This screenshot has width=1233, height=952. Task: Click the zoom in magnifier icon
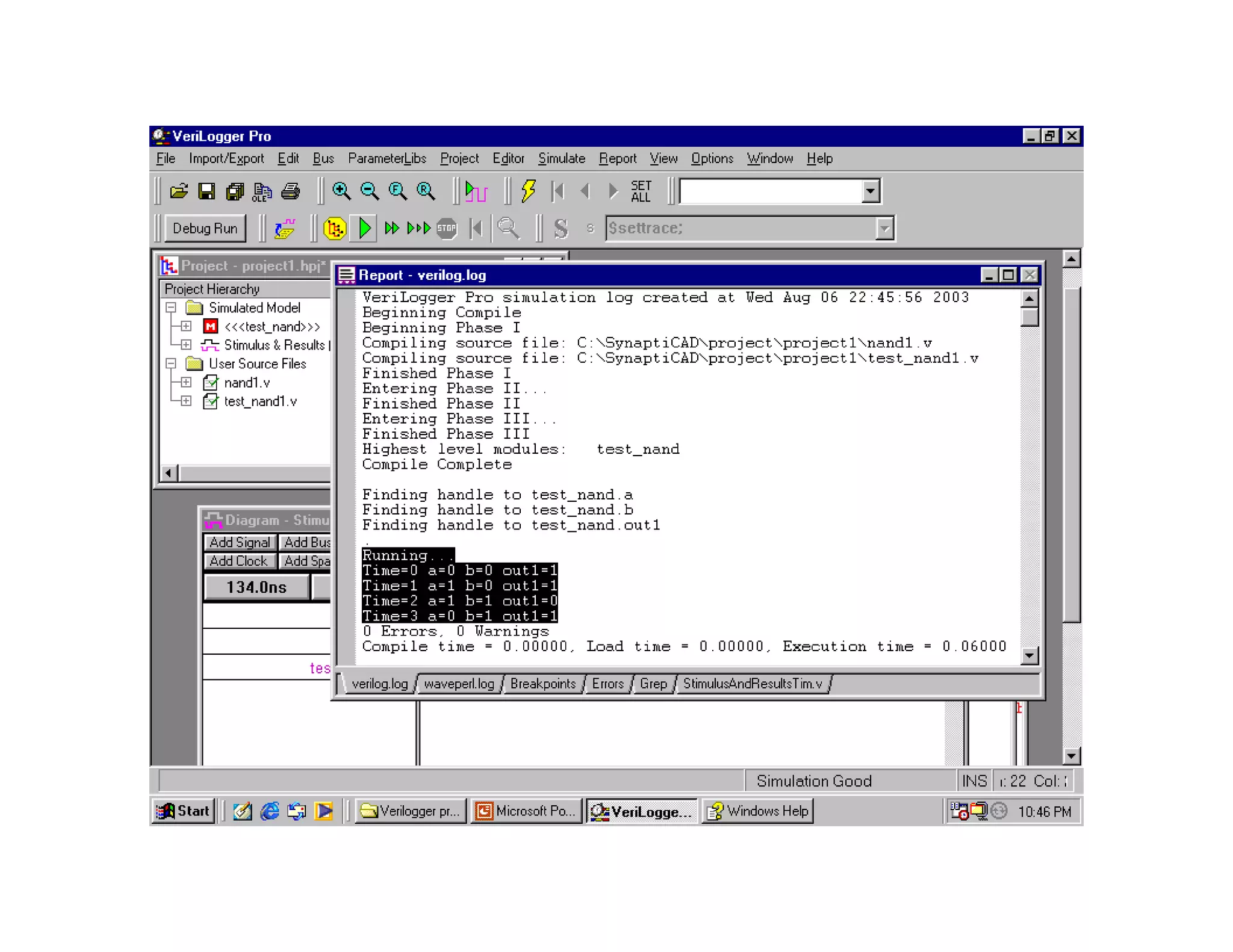click(x=341, y=192)
